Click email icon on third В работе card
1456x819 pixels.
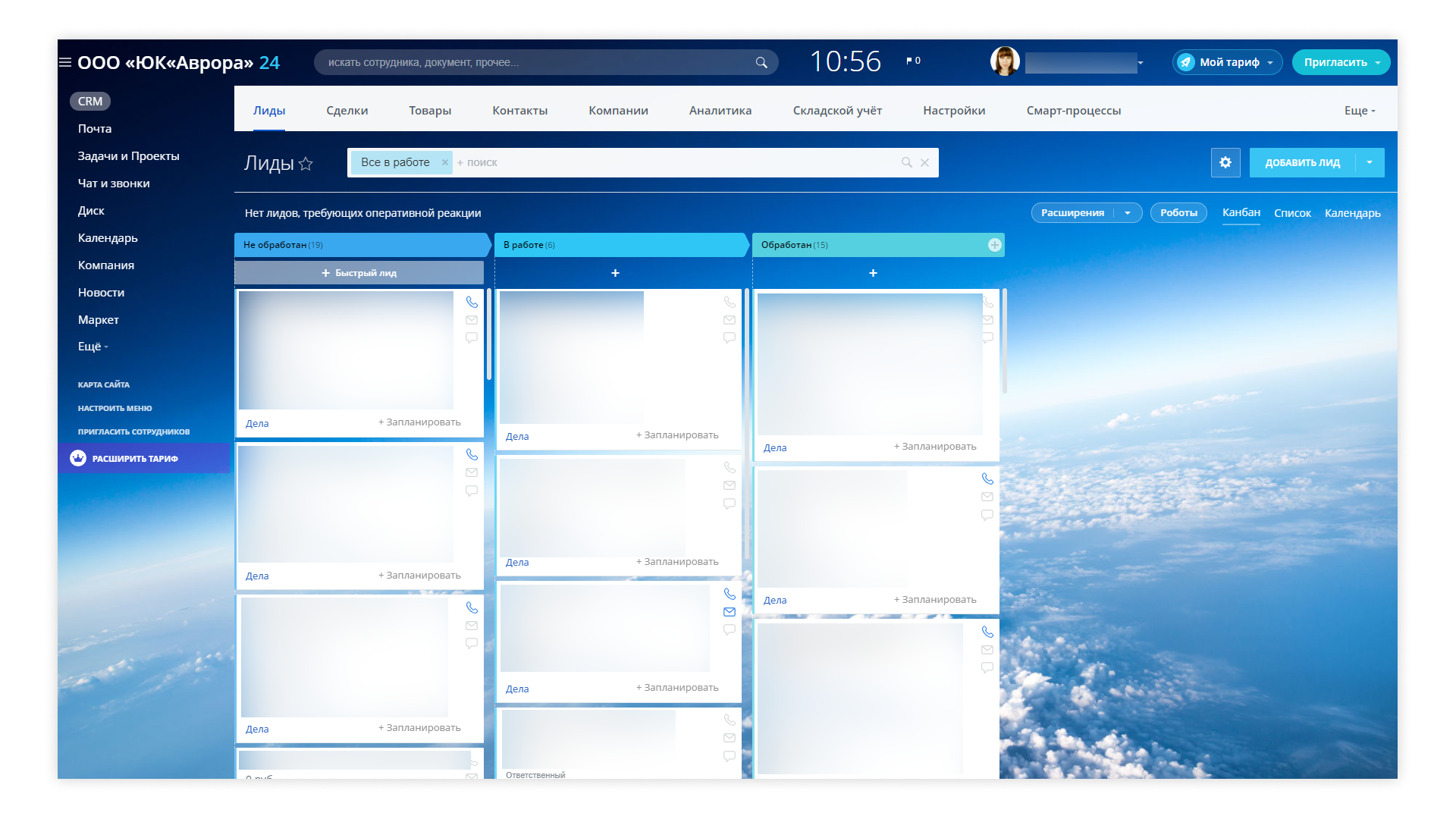(x=730, y=612)
